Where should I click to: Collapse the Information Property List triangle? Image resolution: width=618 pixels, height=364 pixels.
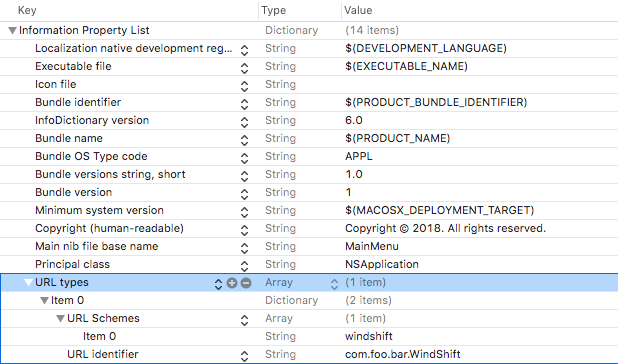click(x=13, y=30)
